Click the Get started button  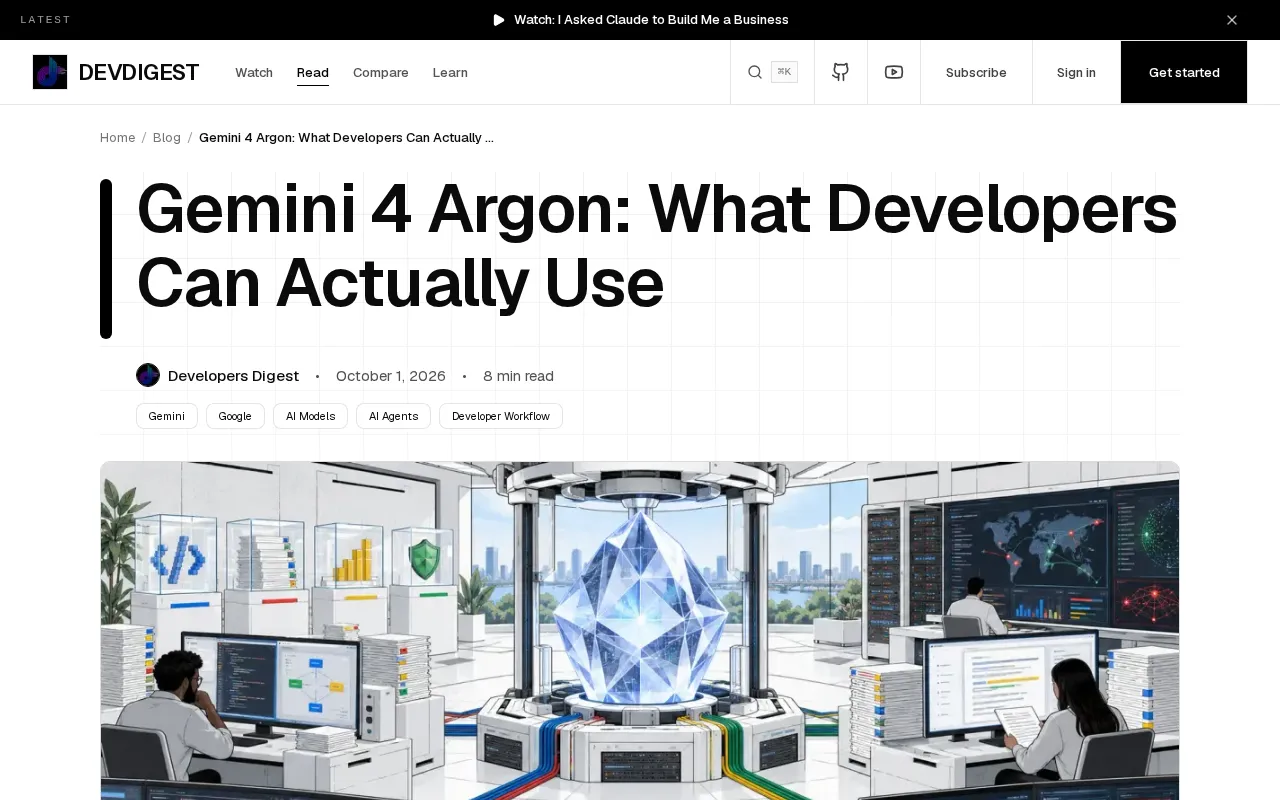tap(1184, 72)
